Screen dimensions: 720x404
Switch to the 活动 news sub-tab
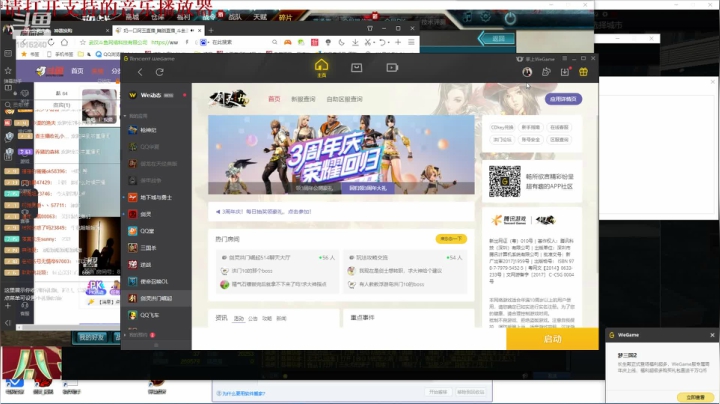[x=239, y=318]
